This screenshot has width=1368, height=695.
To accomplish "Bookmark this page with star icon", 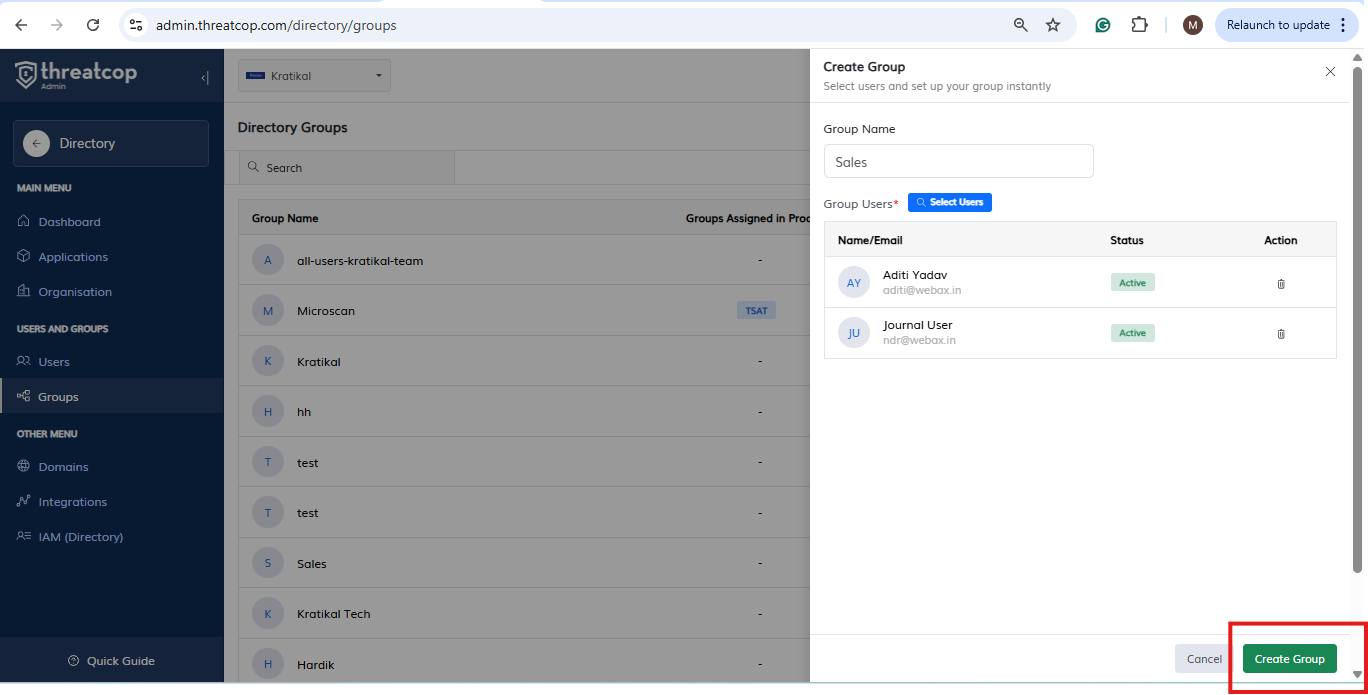I will tap(1053, 25).
